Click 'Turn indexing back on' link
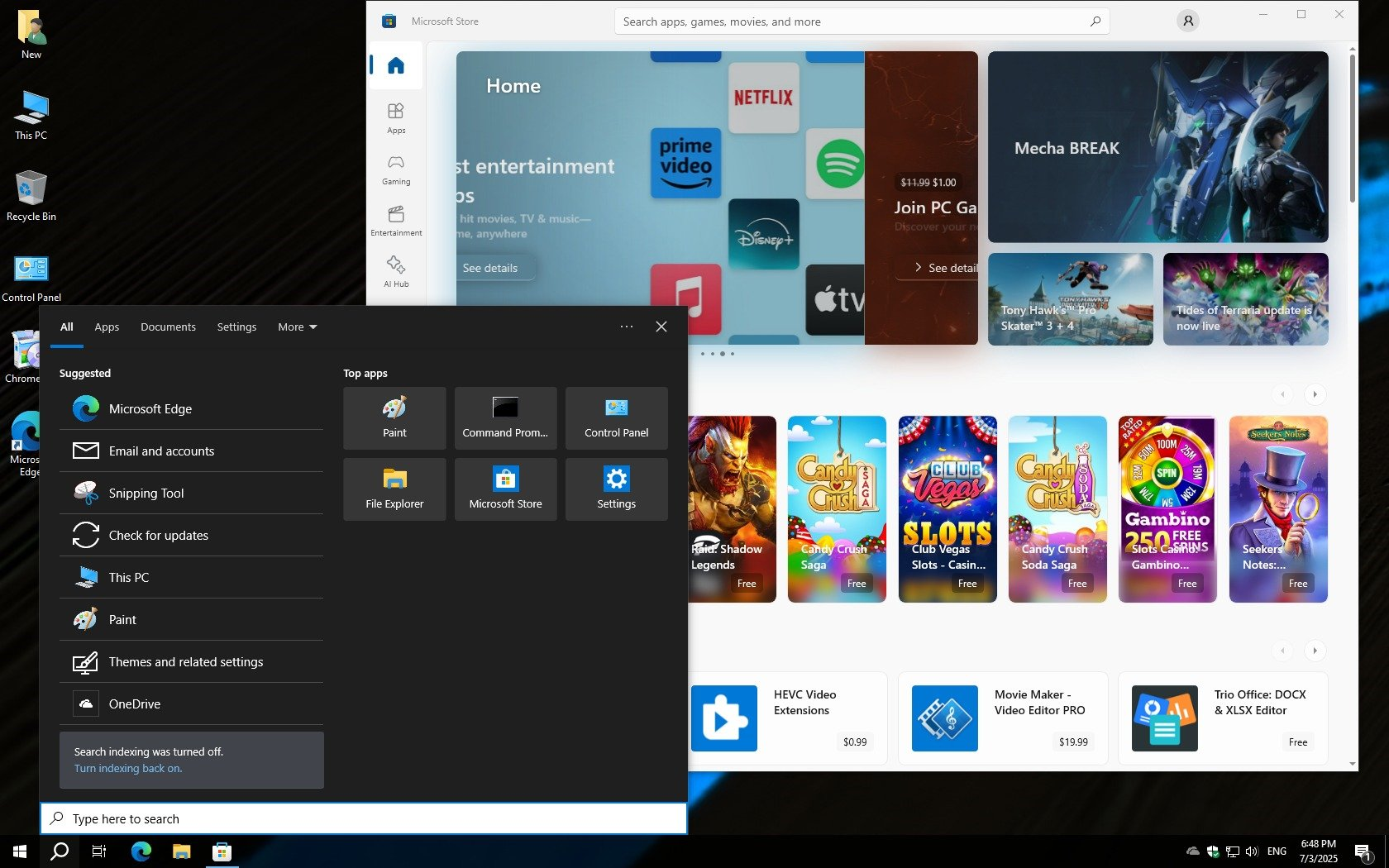1389x868 pixels. pos(128,769)
